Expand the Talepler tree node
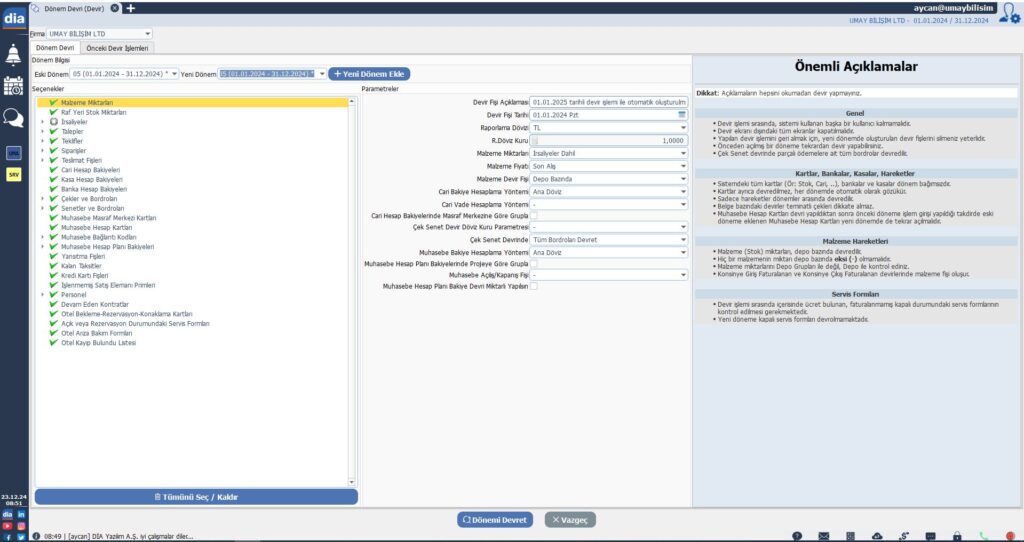 tap(43, 132)
